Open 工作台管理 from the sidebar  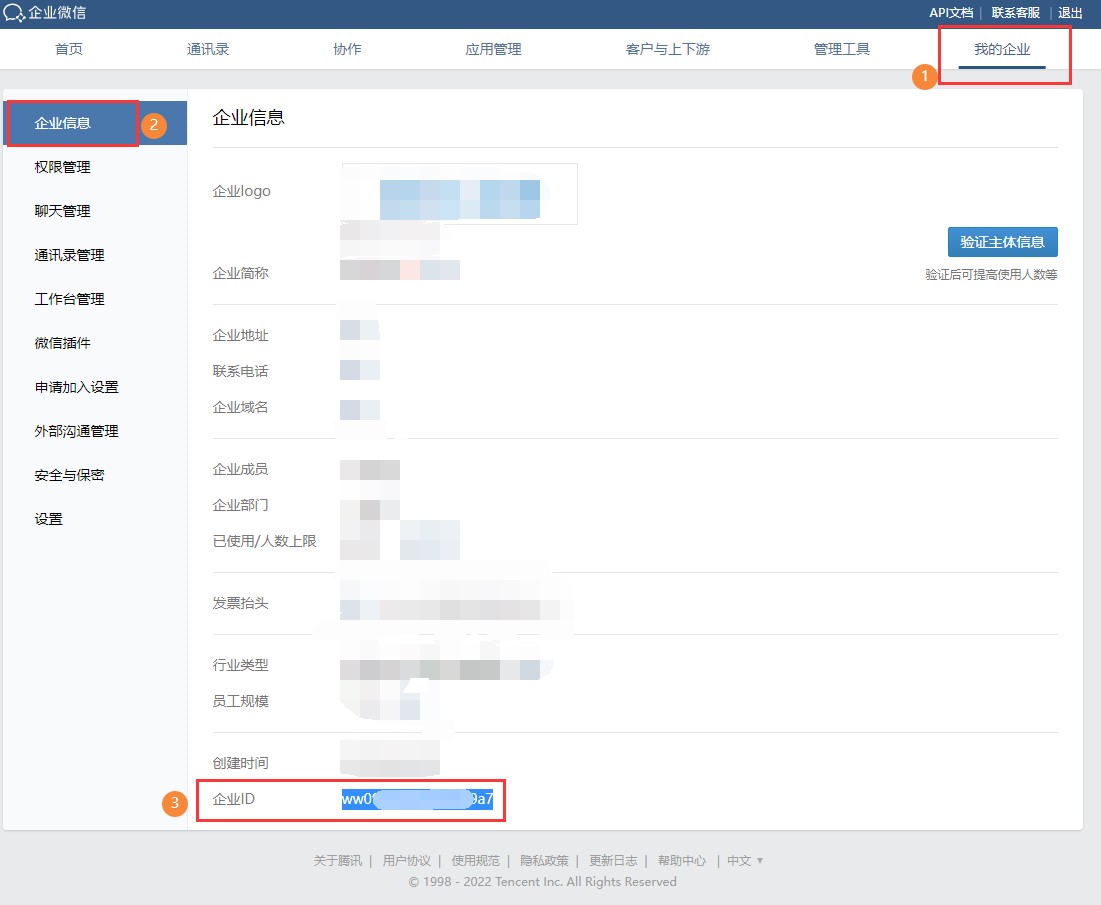[69, 299]
